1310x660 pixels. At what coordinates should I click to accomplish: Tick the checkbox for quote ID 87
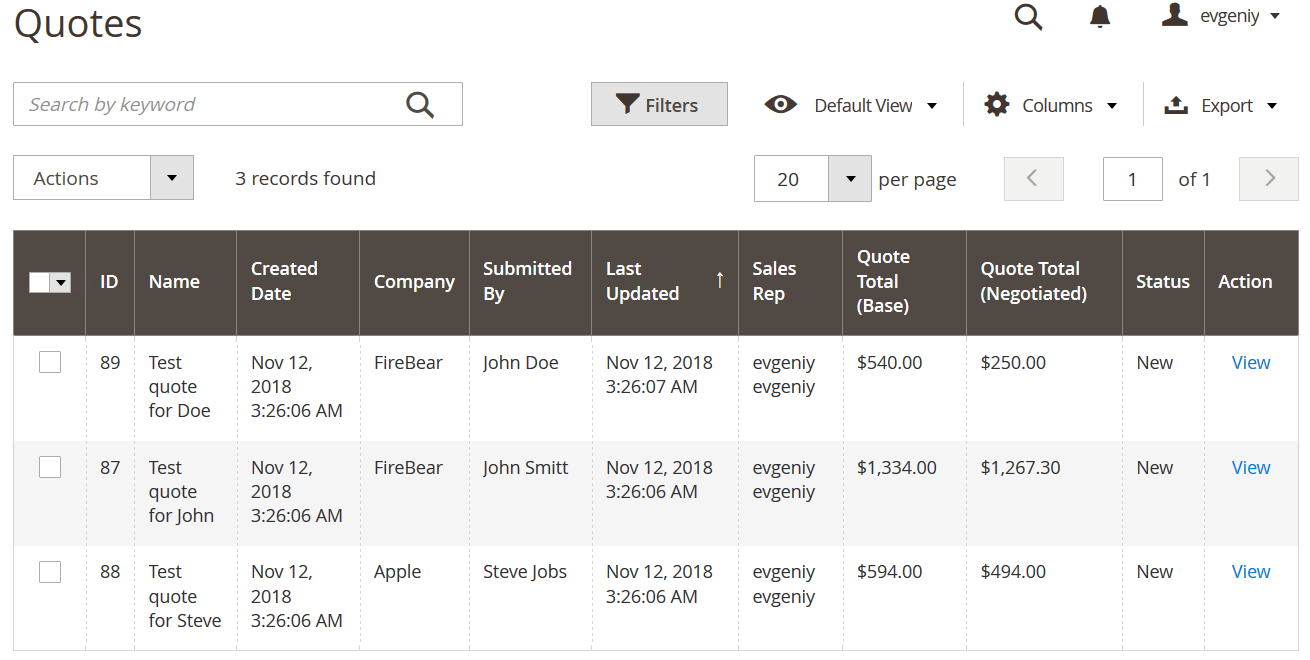tap(50, 467)
